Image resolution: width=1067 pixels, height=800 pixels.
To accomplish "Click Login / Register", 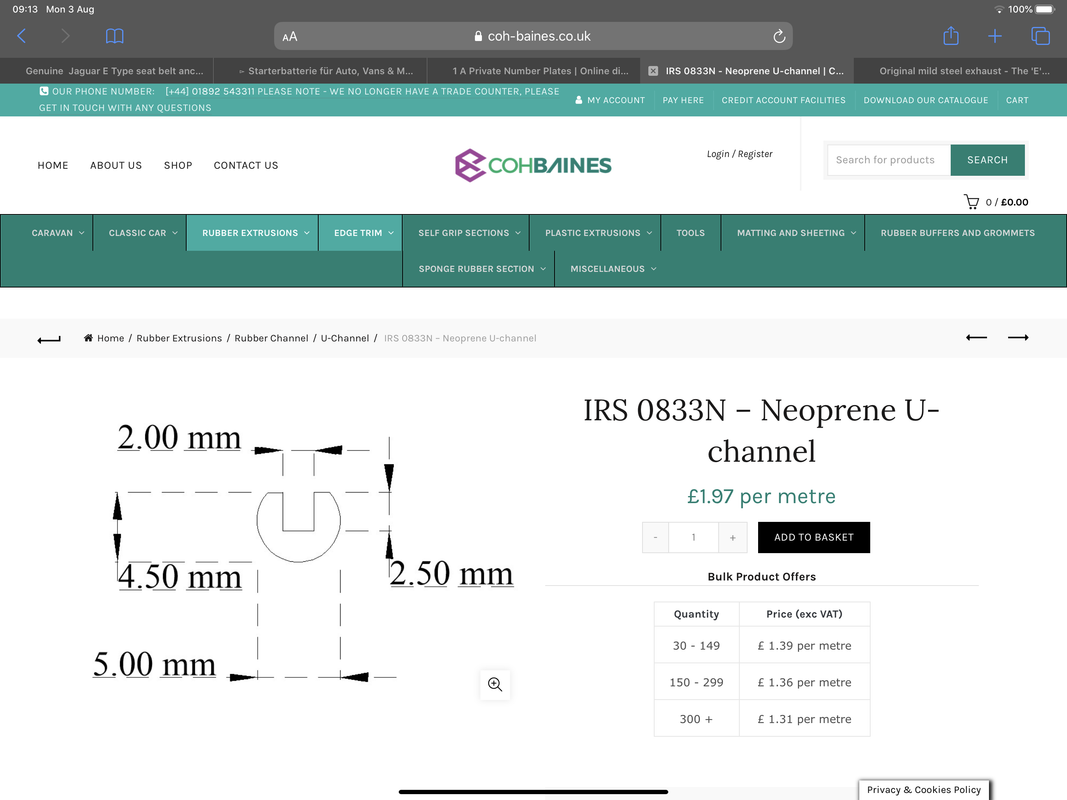I will tap(739, 154).
